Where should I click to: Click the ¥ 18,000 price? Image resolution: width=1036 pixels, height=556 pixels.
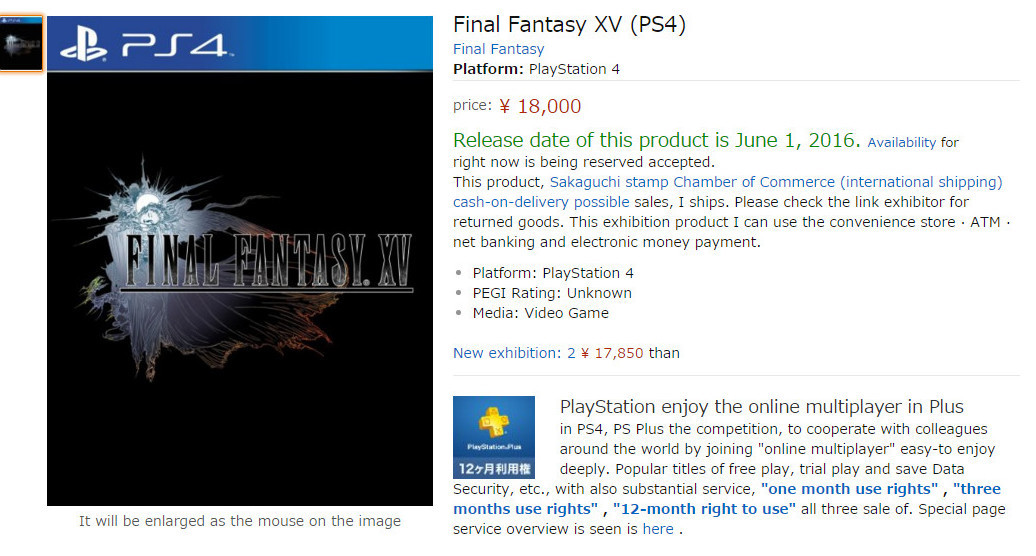(x=539, y=106)
